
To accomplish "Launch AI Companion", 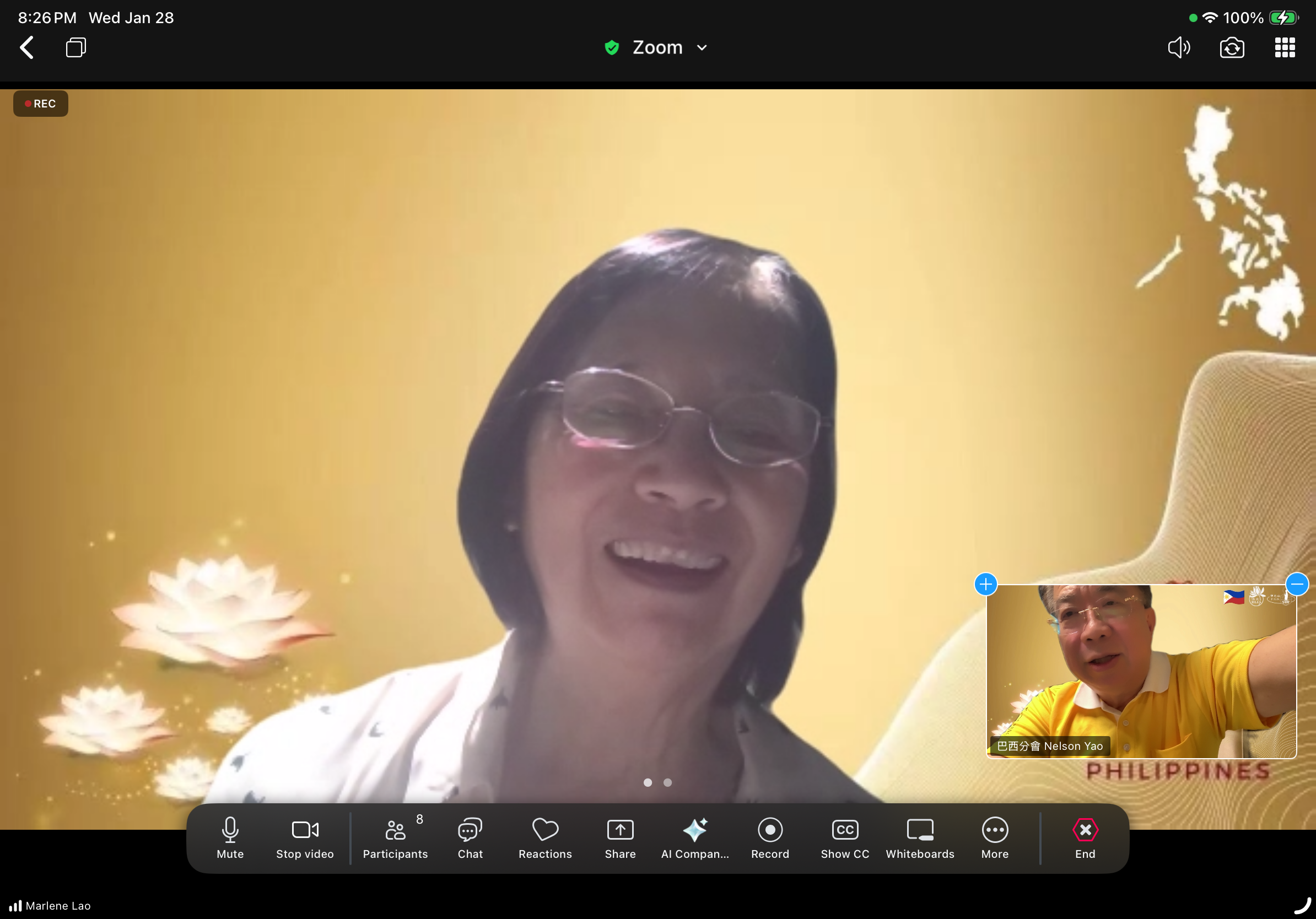I will coord(695,837).
